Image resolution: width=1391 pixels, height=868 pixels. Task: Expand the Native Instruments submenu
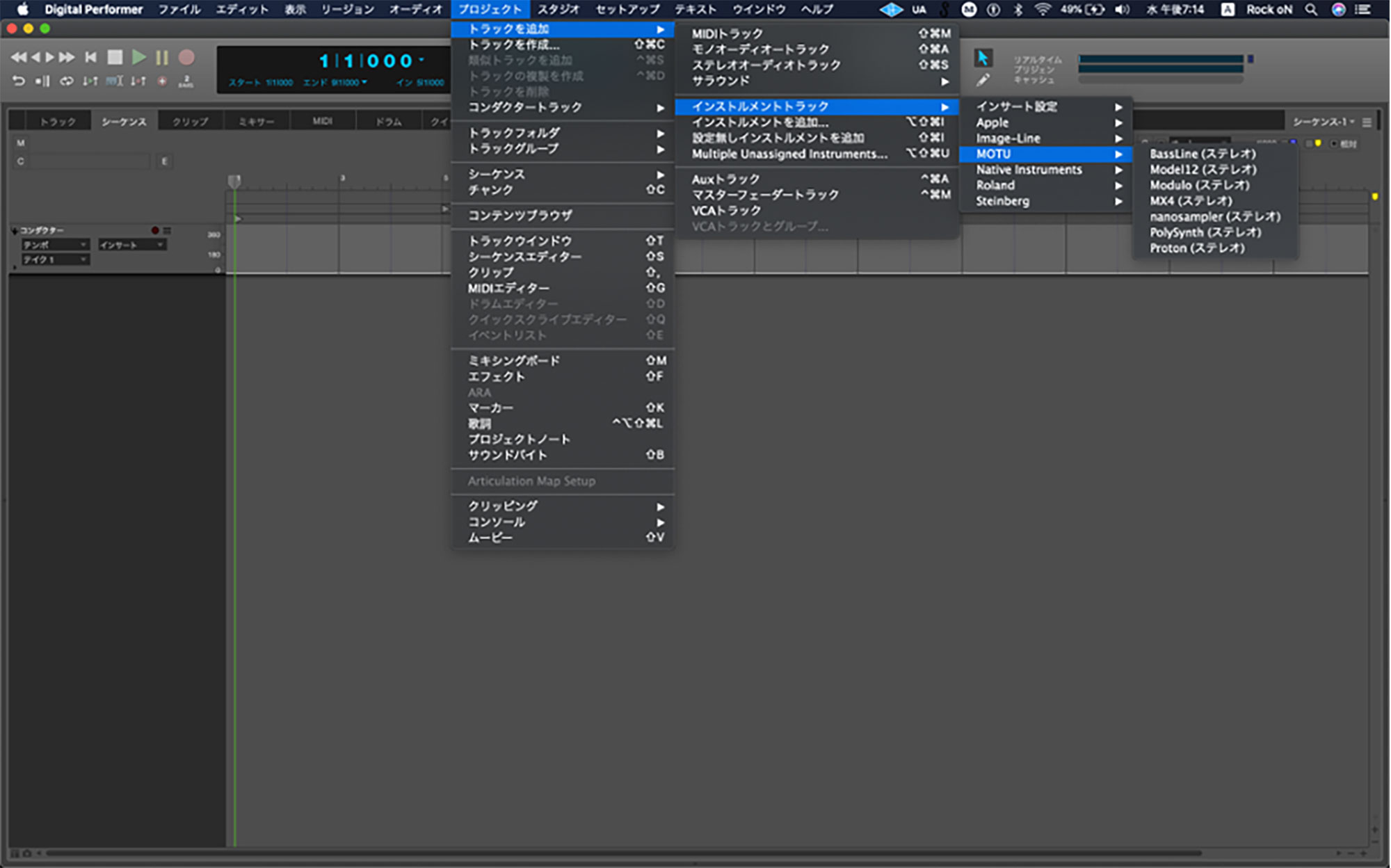coord(1045,170)
